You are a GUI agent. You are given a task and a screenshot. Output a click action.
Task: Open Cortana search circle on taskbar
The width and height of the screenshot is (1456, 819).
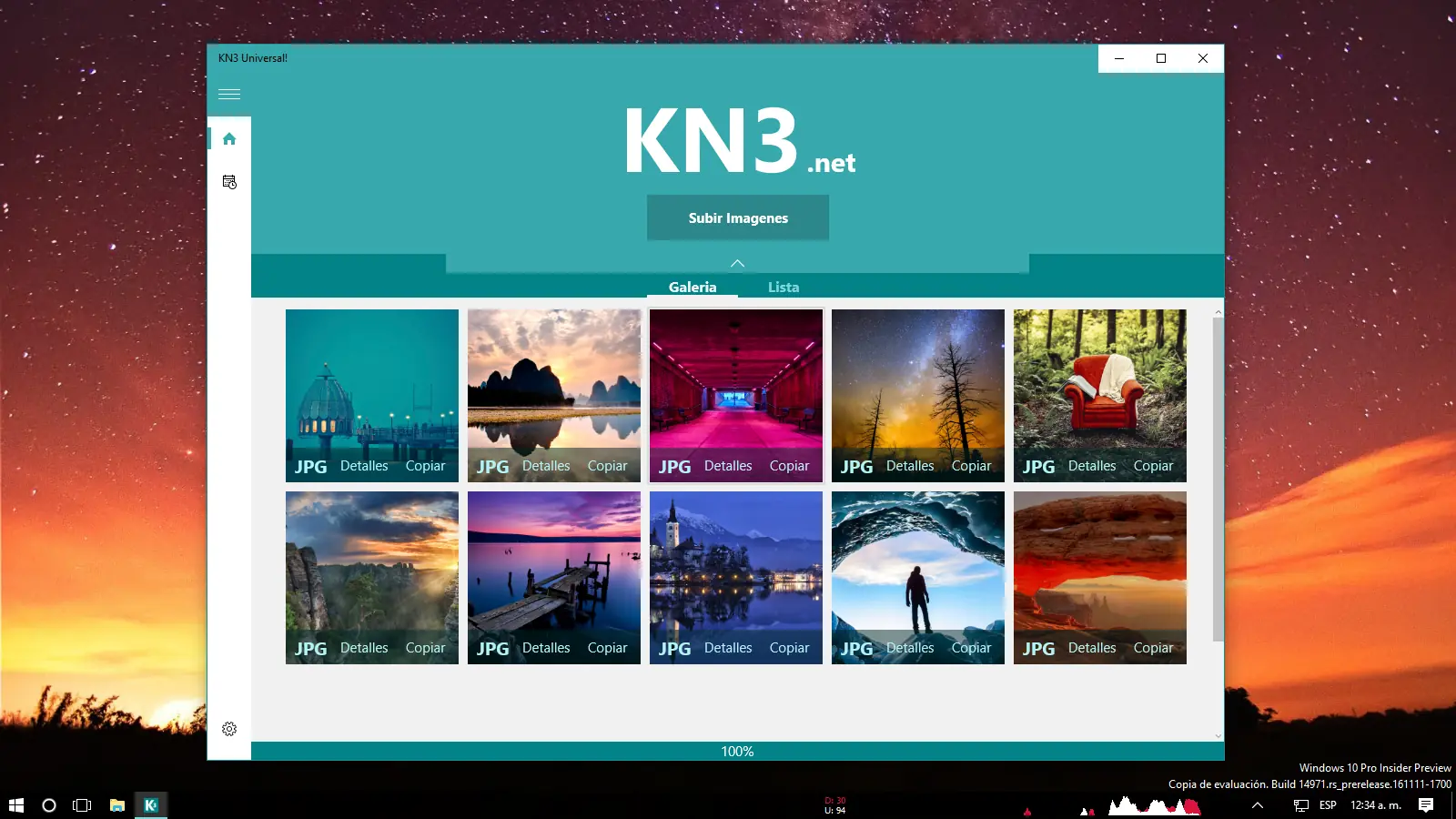[49, 805]
